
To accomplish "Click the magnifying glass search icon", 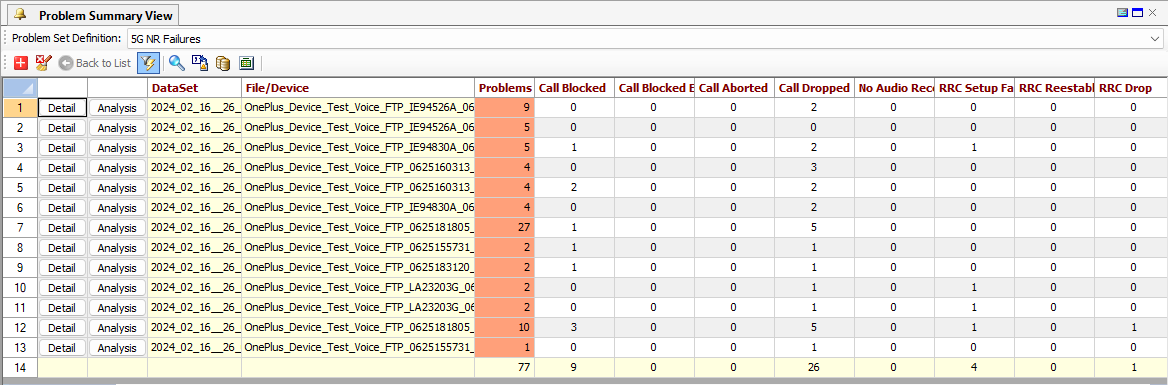I will pos(177,63).
